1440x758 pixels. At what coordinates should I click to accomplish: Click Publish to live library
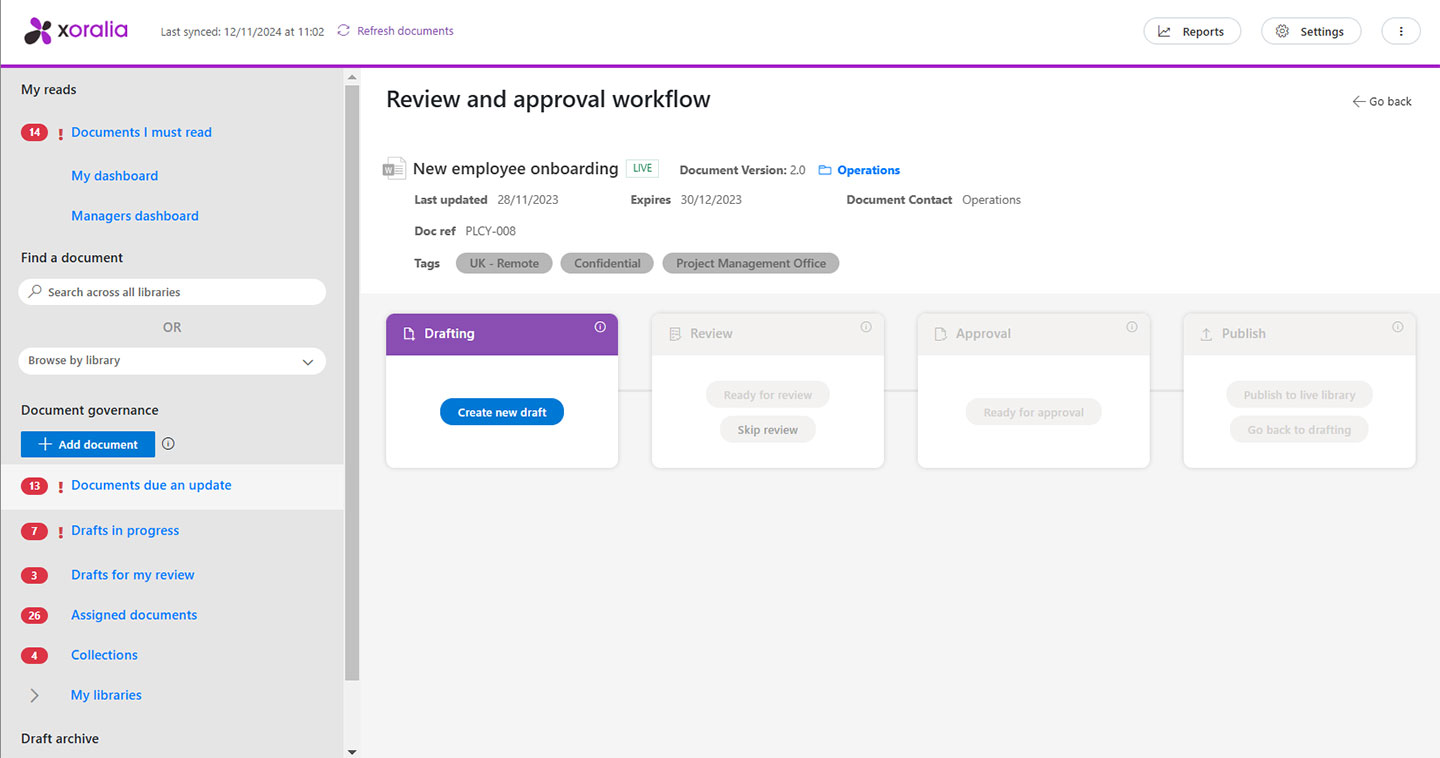tap(1300, 395)
